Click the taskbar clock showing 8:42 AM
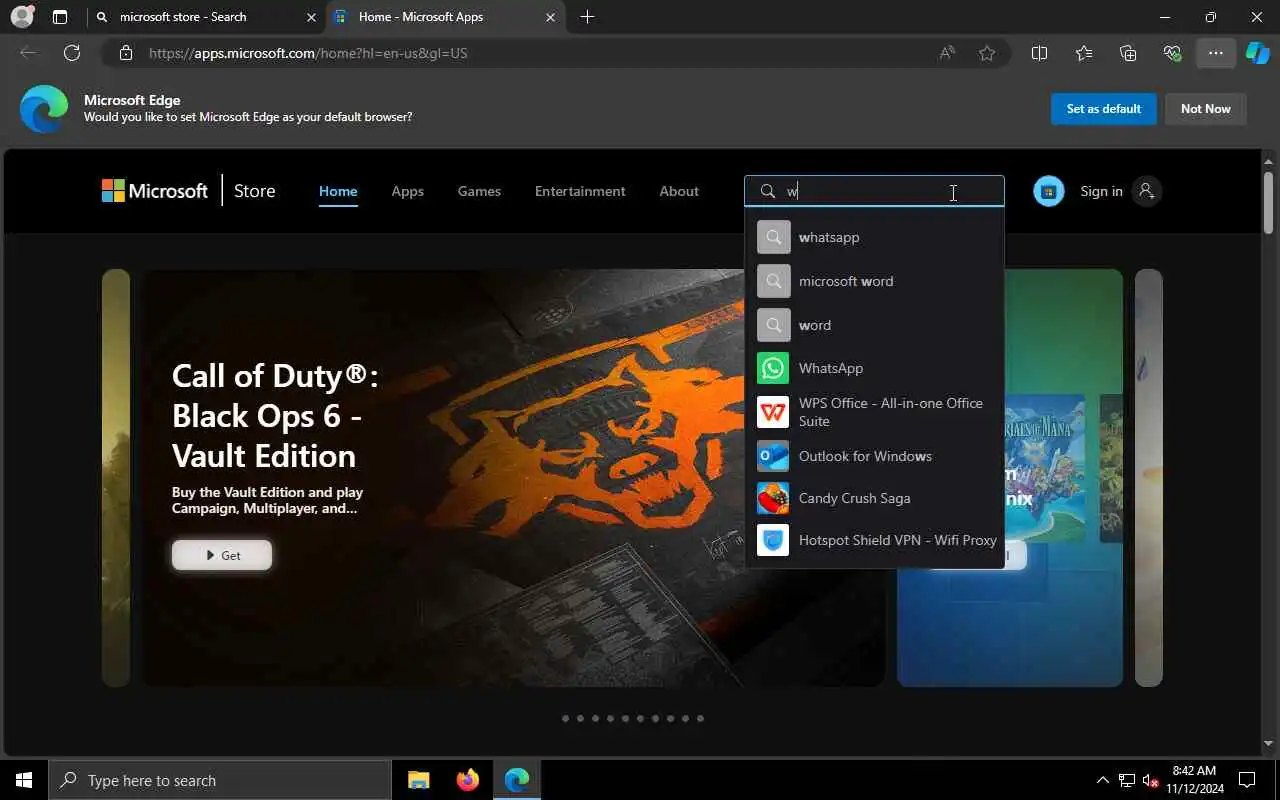This screenshot has width=1280, height=800. tap(1193, 780)
